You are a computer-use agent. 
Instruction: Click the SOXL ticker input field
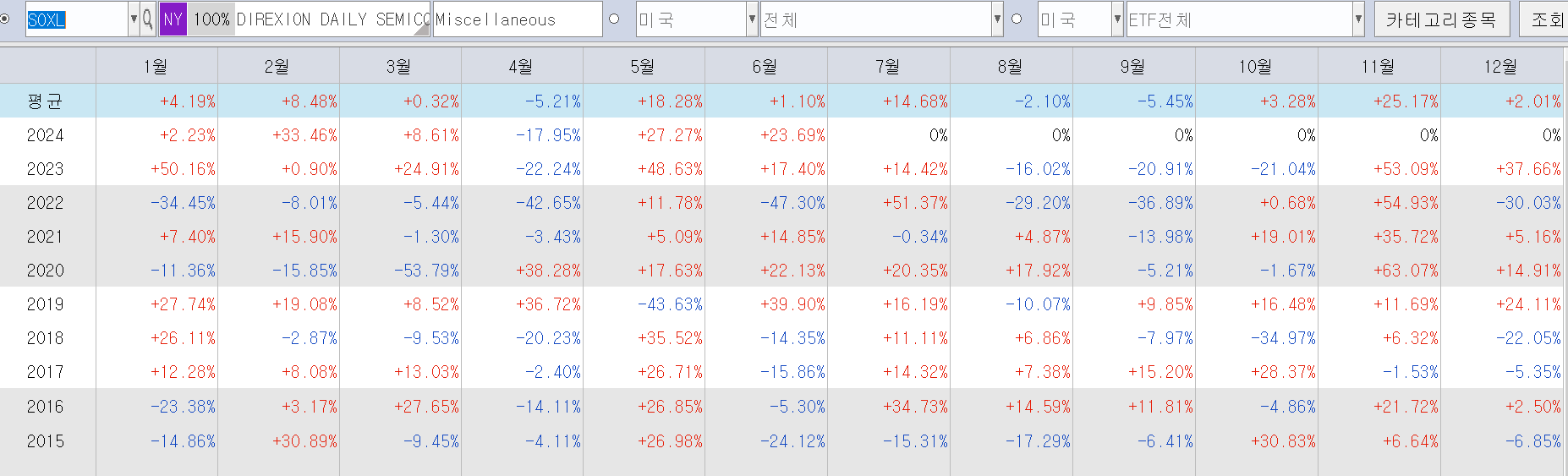tap(77, 19)
